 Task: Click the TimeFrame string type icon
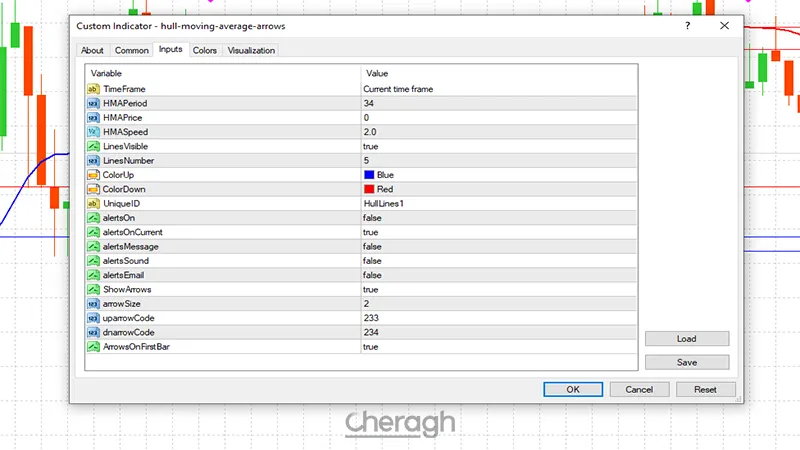(93, 88)
